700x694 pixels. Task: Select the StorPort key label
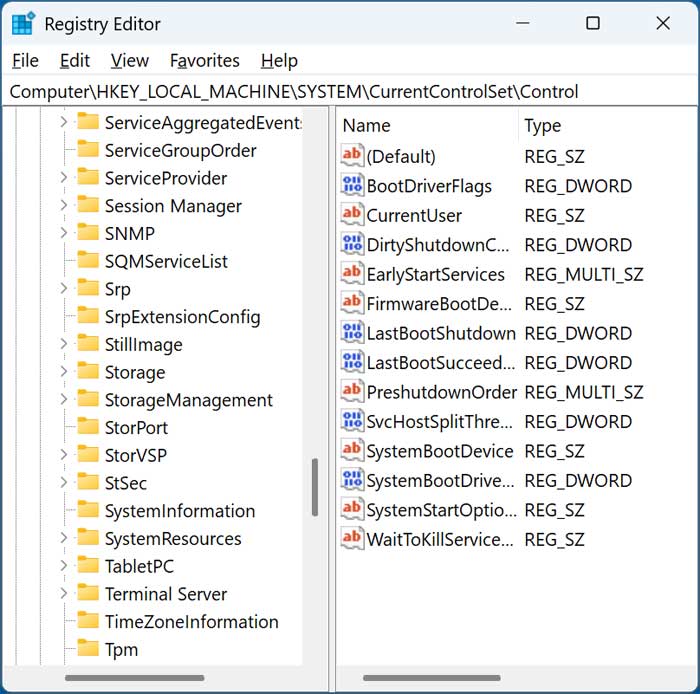[136, 428]
